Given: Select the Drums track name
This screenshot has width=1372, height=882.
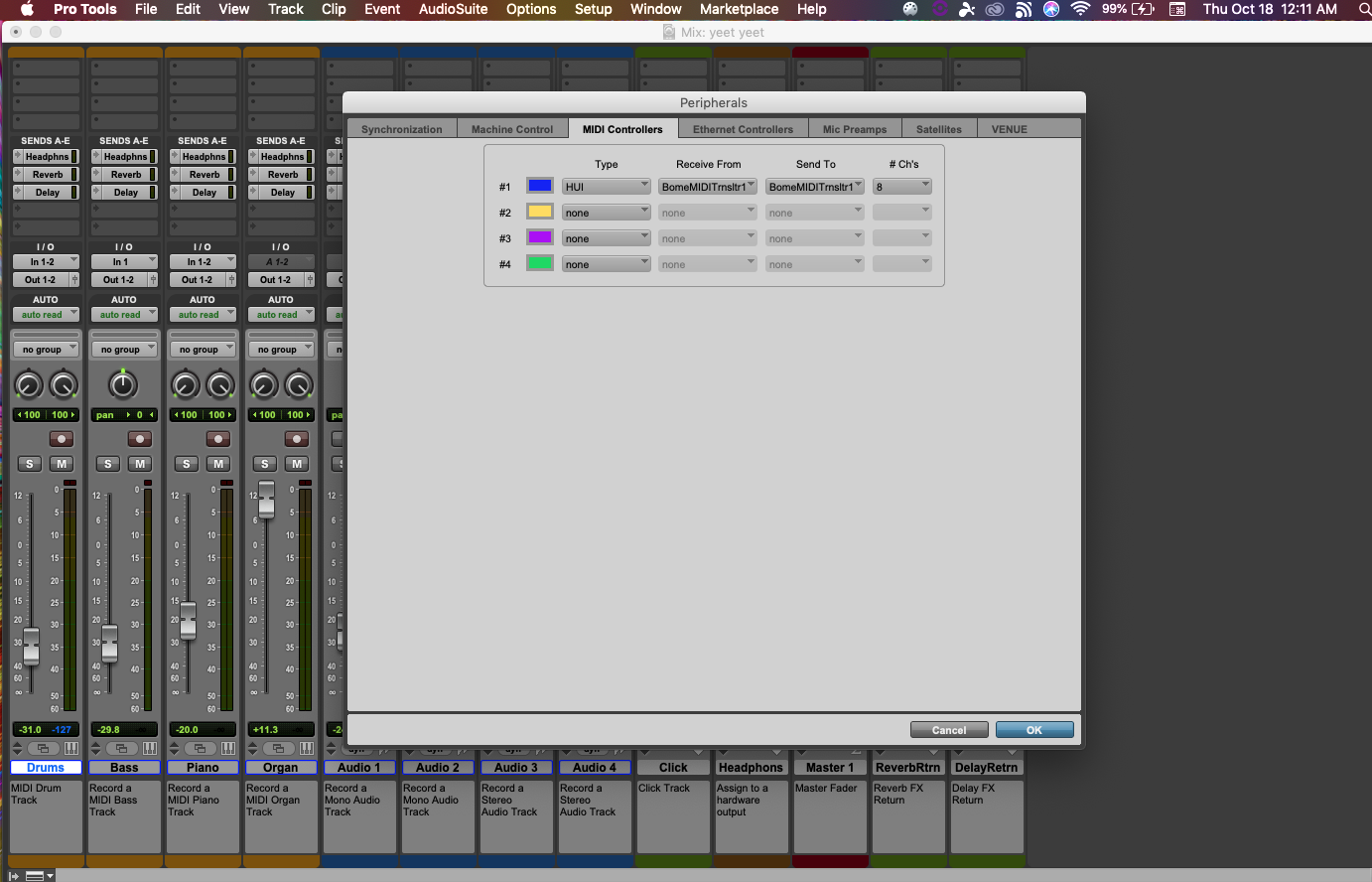Looking at the screenshot, I should (x=46, y=767).
